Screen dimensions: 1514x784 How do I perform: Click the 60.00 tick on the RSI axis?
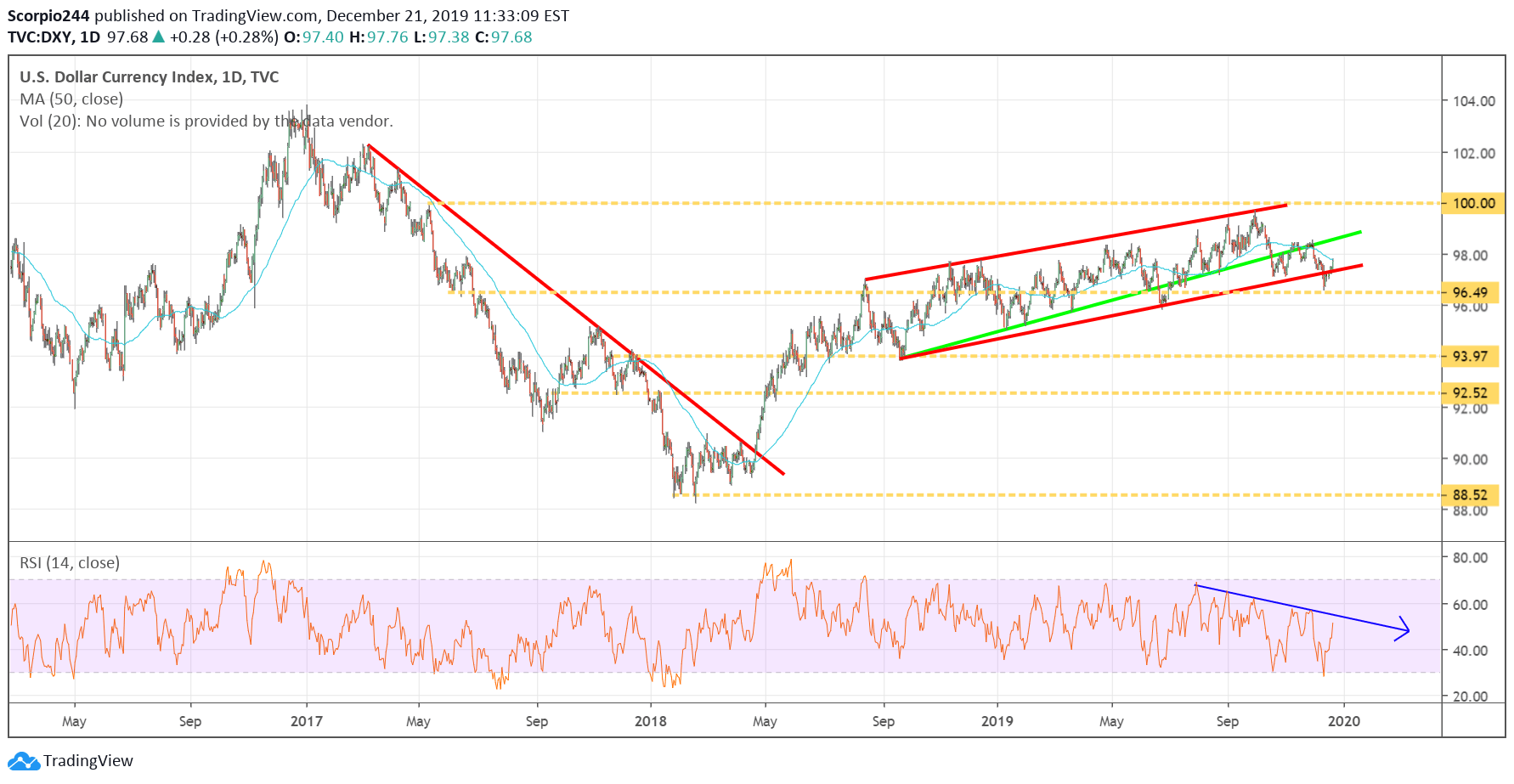pyautogui.click(x=1470, y=605)
